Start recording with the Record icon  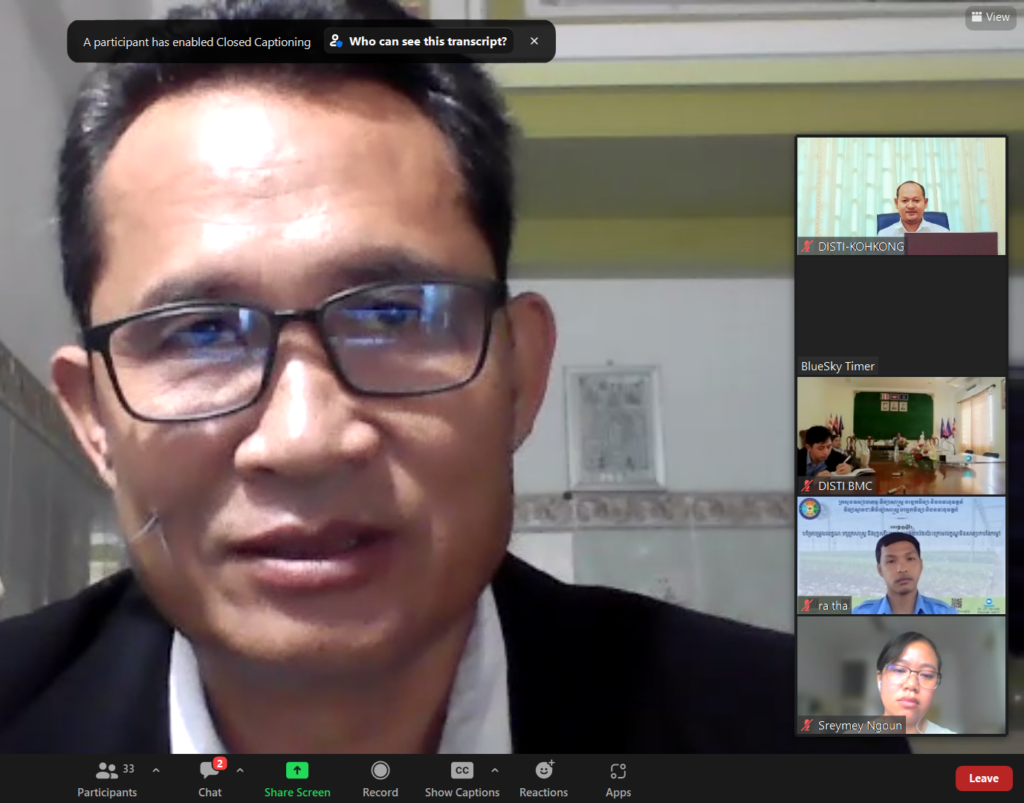coord(380,771)
